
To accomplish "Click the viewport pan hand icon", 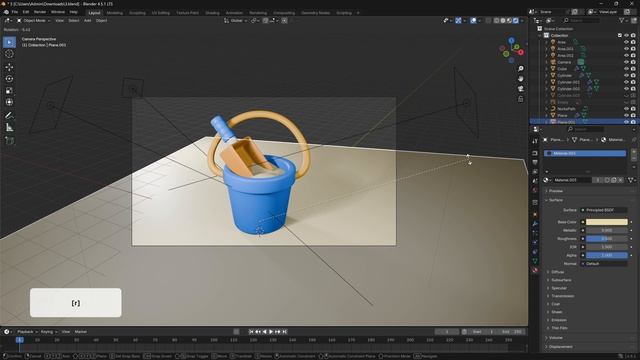I will (520, 78).
